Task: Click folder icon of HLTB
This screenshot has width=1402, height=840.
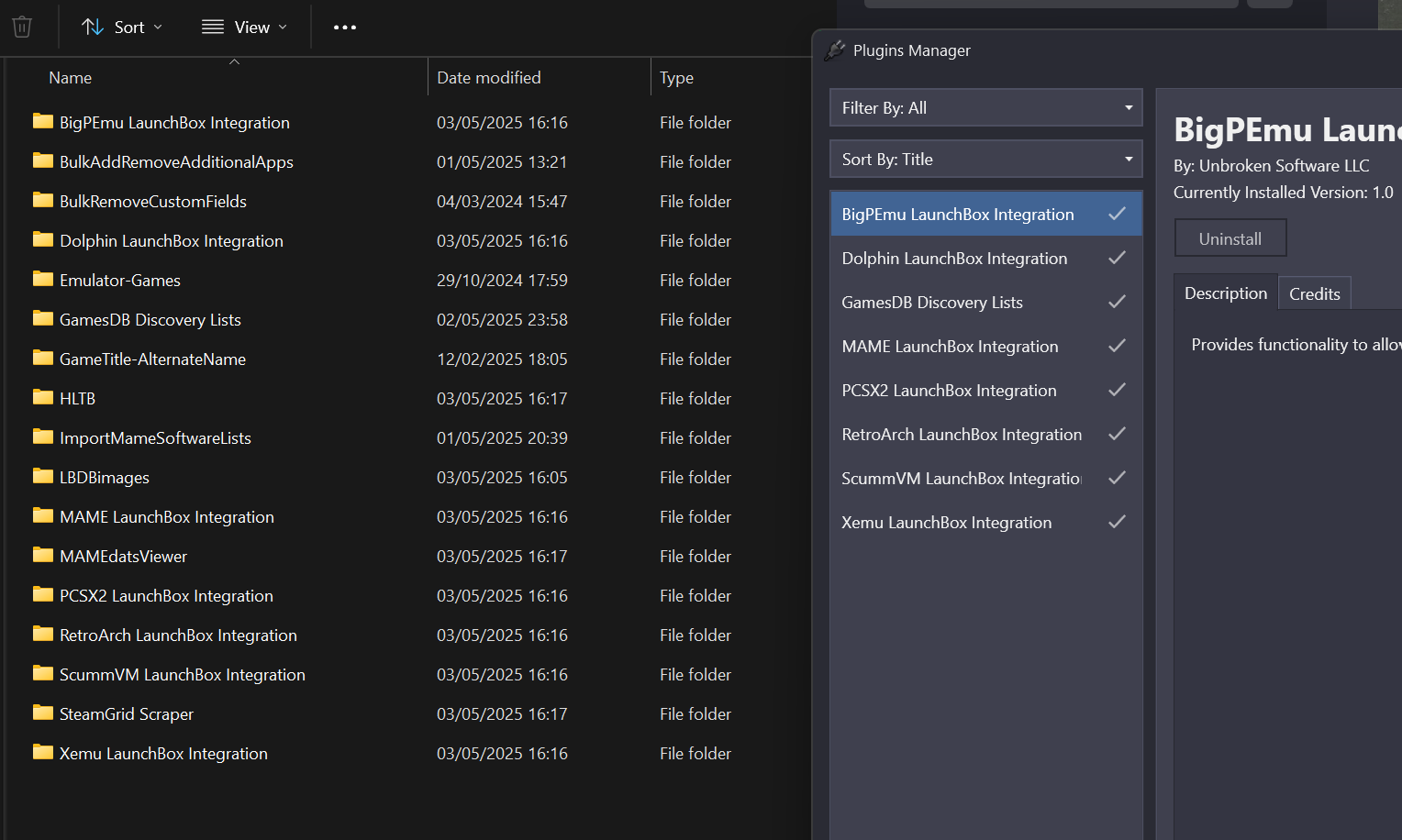Action: tap(43, 397)
